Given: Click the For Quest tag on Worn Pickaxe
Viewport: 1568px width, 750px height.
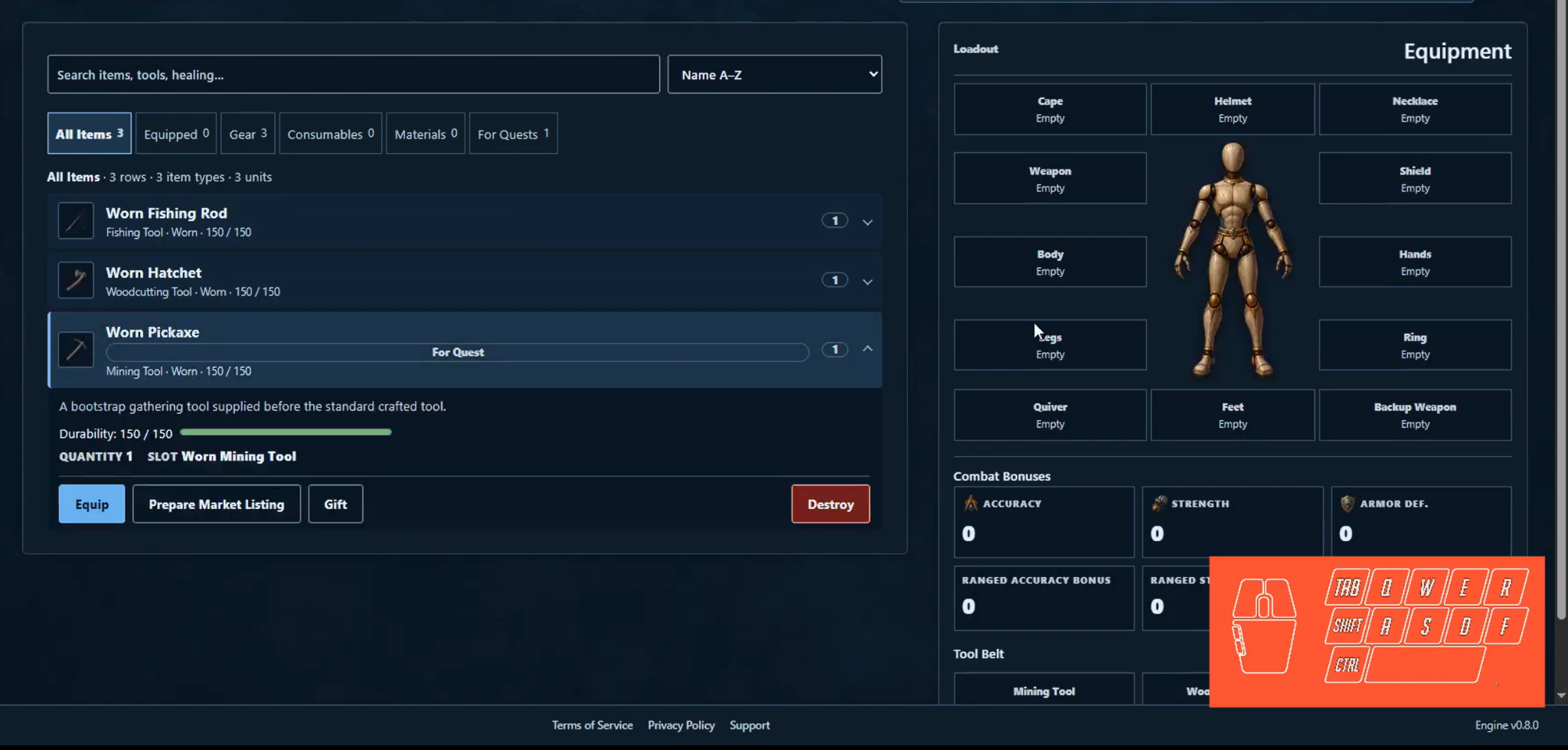Looking at the screenshot, I should [x=458, y=352].
